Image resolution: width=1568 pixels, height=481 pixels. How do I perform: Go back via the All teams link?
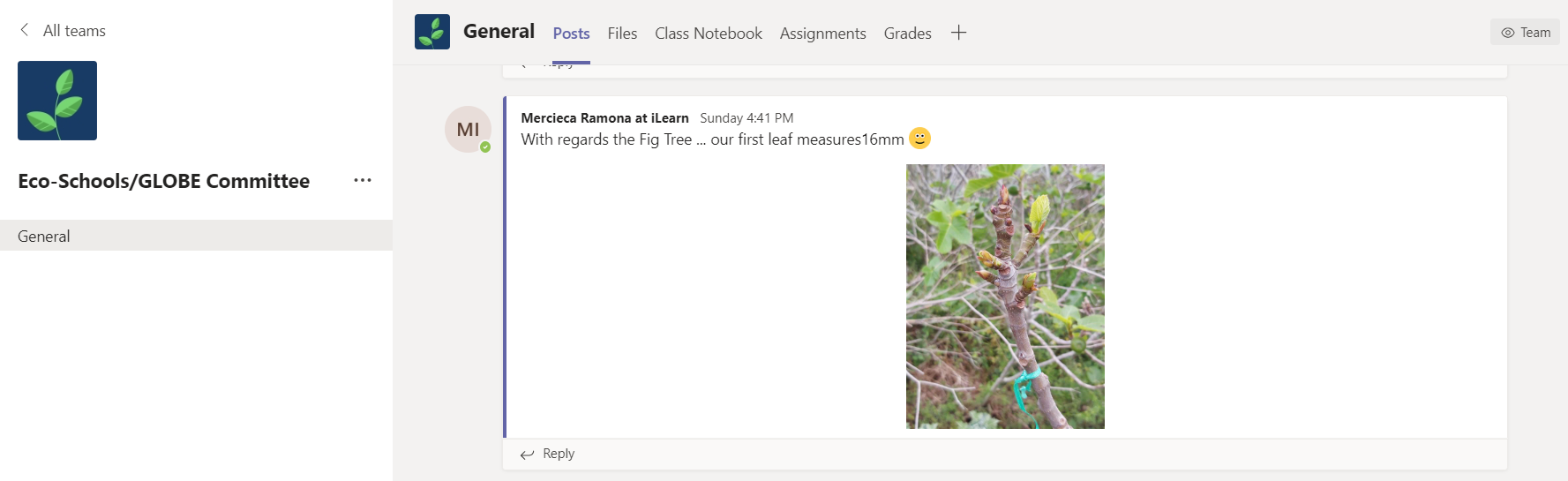click(74, 31)
